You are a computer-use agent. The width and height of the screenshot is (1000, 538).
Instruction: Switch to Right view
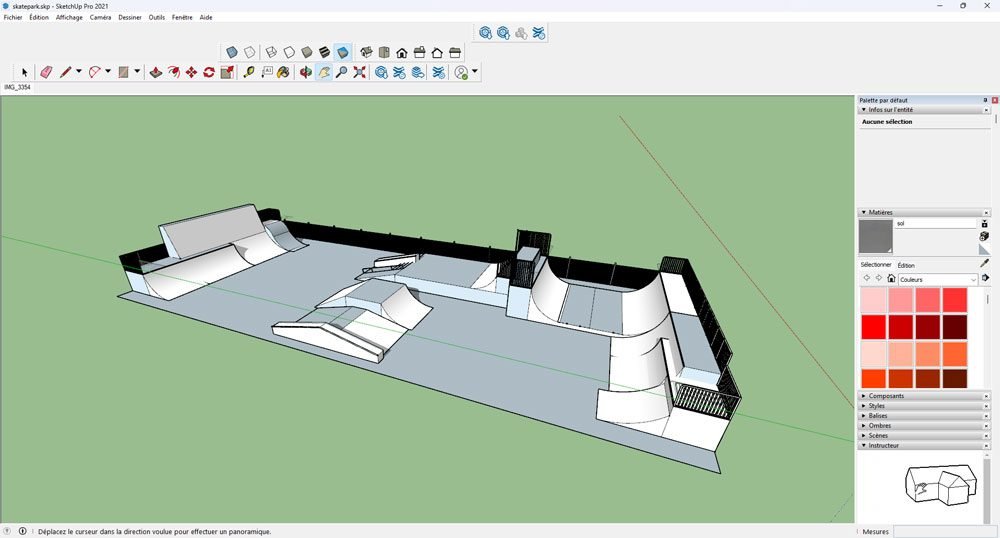click(420, 52)
